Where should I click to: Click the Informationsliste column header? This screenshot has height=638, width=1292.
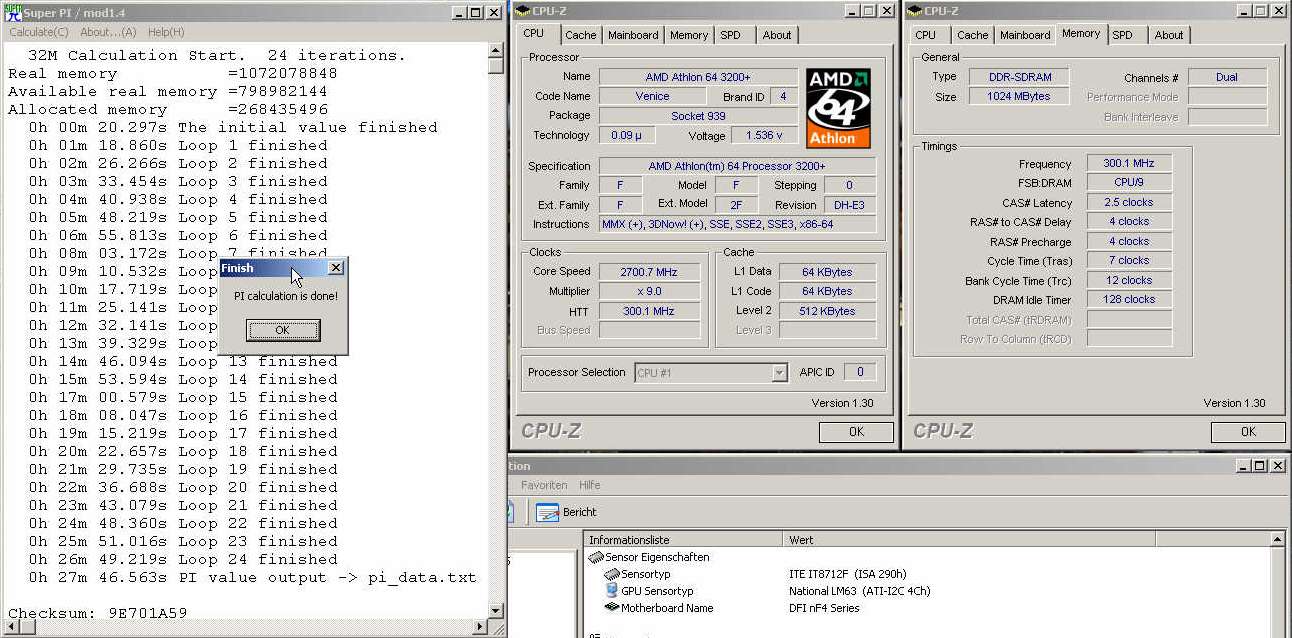[683, 540]
